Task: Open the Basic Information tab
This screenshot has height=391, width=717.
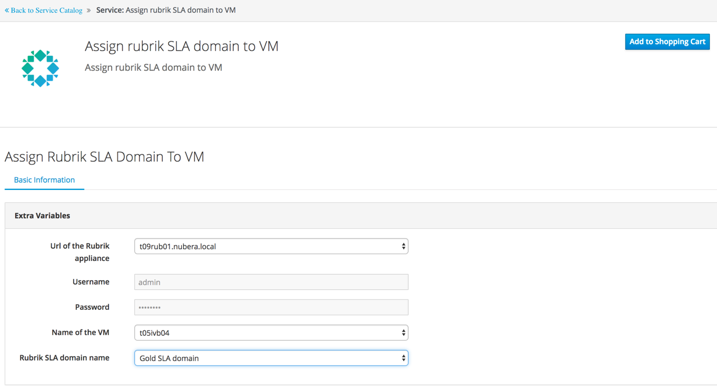Action: [x=44, y=180]
